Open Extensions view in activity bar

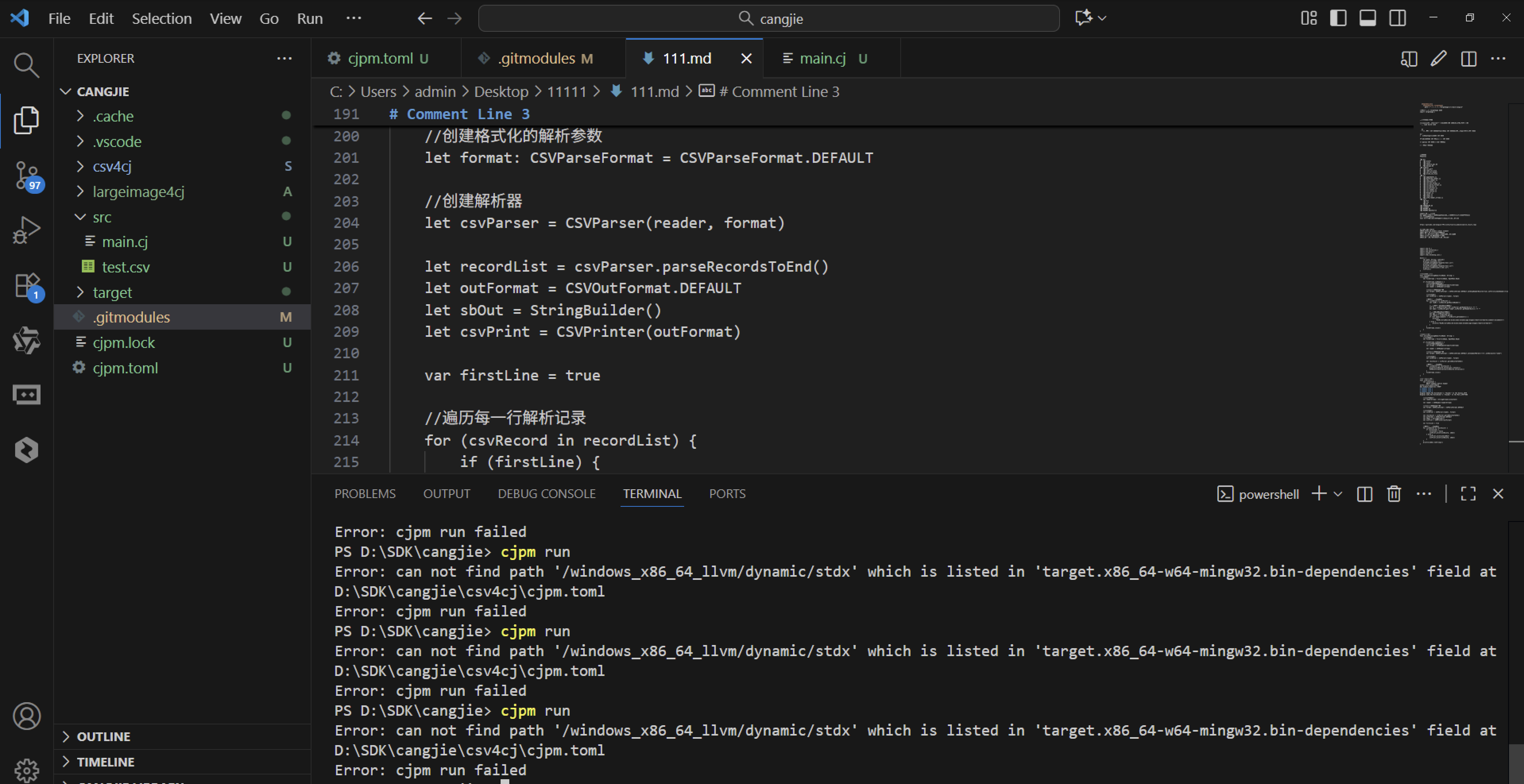coord(26,286)
